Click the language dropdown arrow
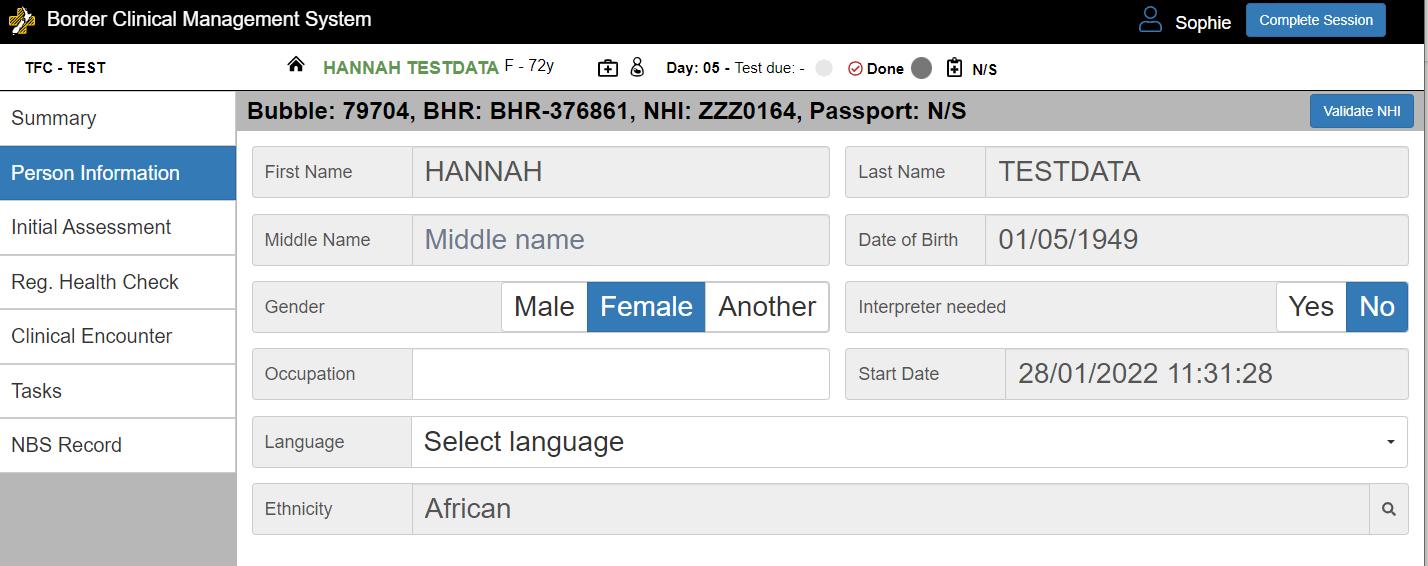Viewport: 1428px width, 566px height. click(1390, 442)
